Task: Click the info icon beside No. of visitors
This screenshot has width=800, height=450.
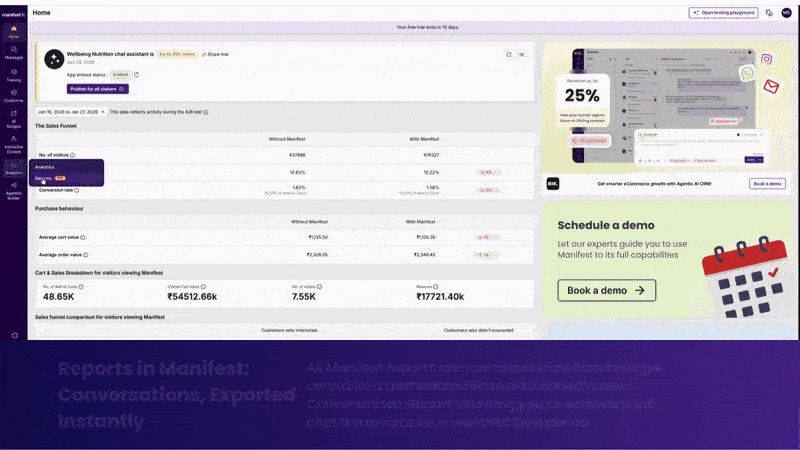Action: [73, 155]
